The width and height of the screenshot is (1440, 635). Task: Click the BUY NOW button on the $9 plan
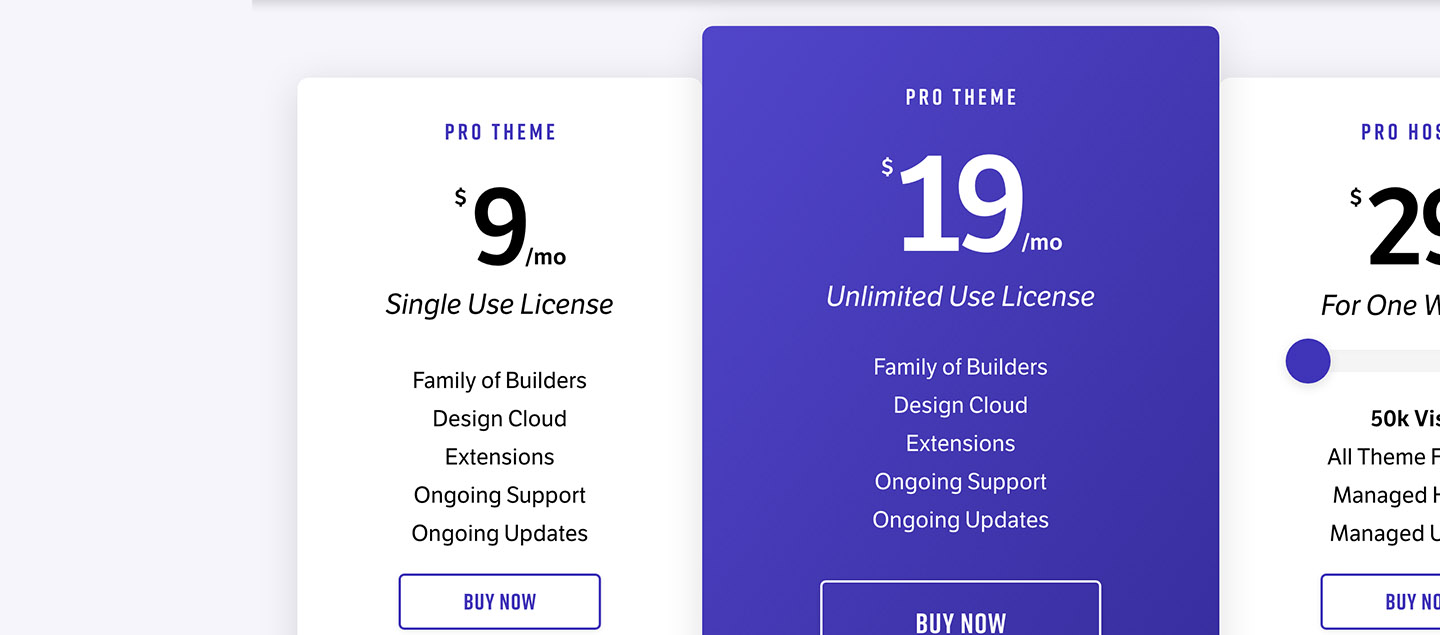click(x=499, y=601)
